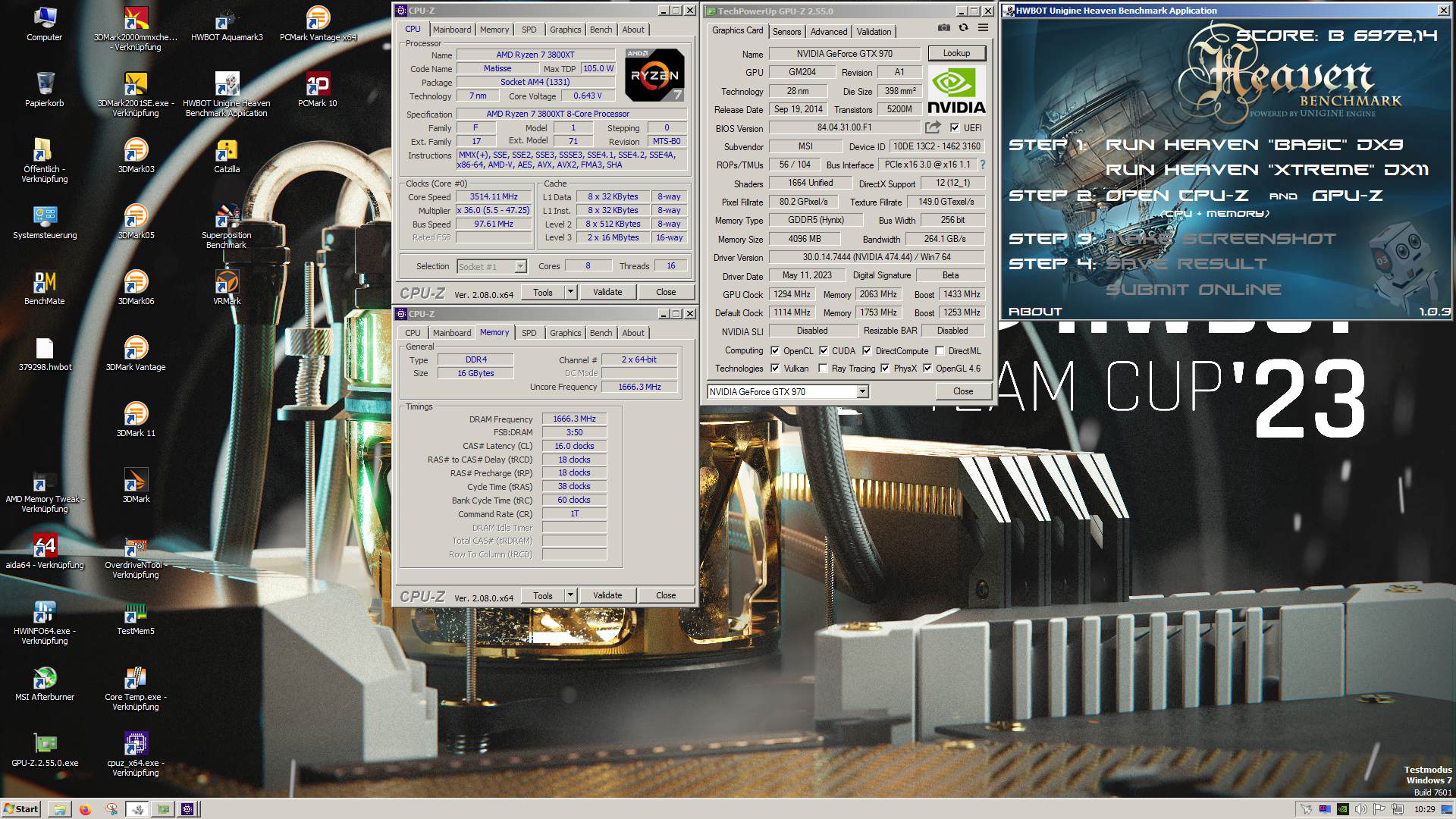Toggle OpenCL checkbox in GPU-Z
This screenshot has height=819, width=1456.
pyautogui.click(x=775, y=350)
